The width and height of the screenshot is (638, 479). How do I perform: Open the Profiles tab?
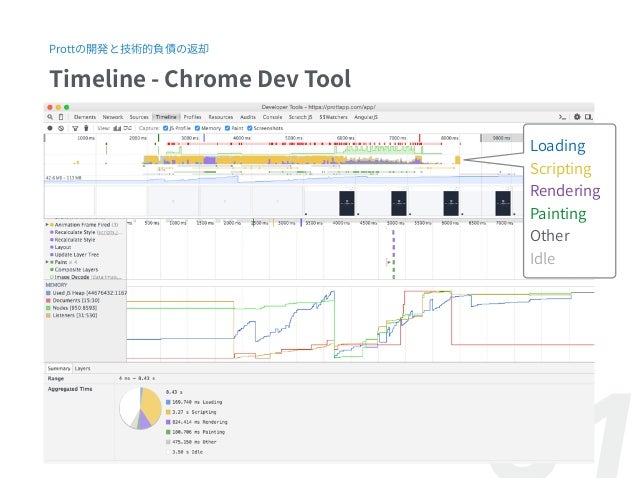[x=192, y=117]
